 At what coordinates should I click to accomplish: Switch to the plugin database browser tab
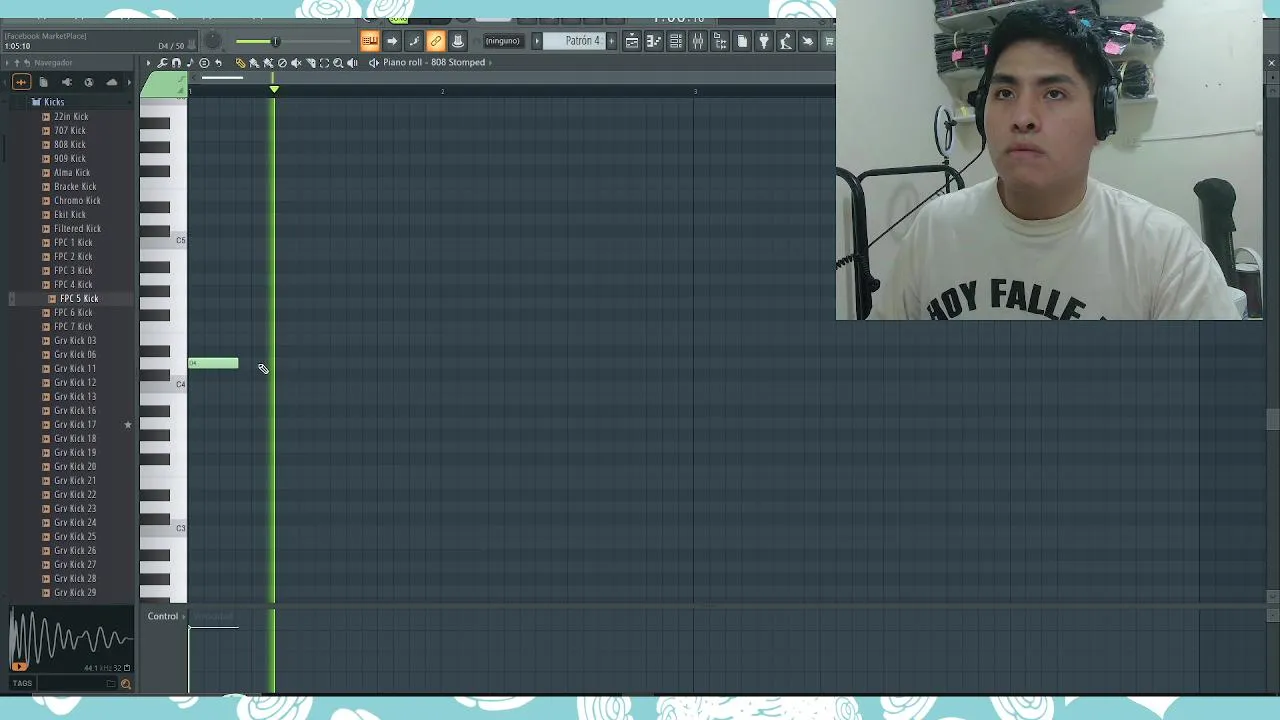(66, 82)
